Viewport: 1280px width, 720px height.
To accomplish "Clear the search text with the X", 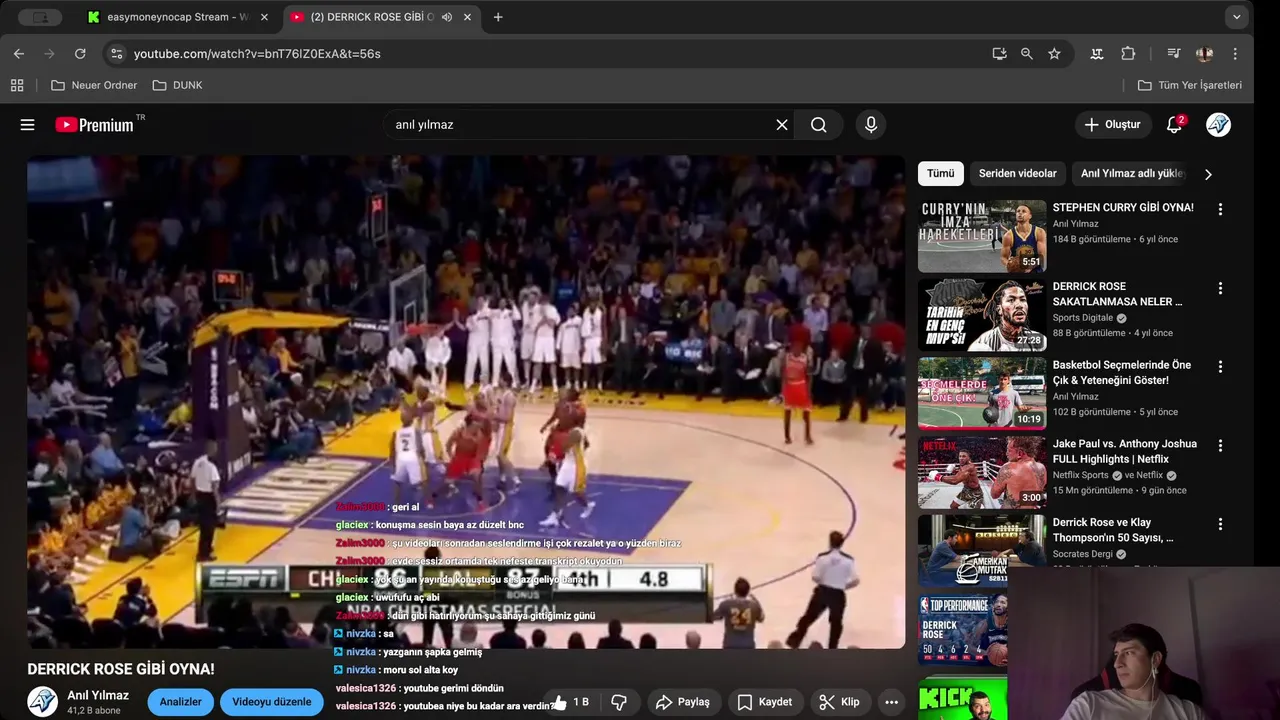I will 782,125.
